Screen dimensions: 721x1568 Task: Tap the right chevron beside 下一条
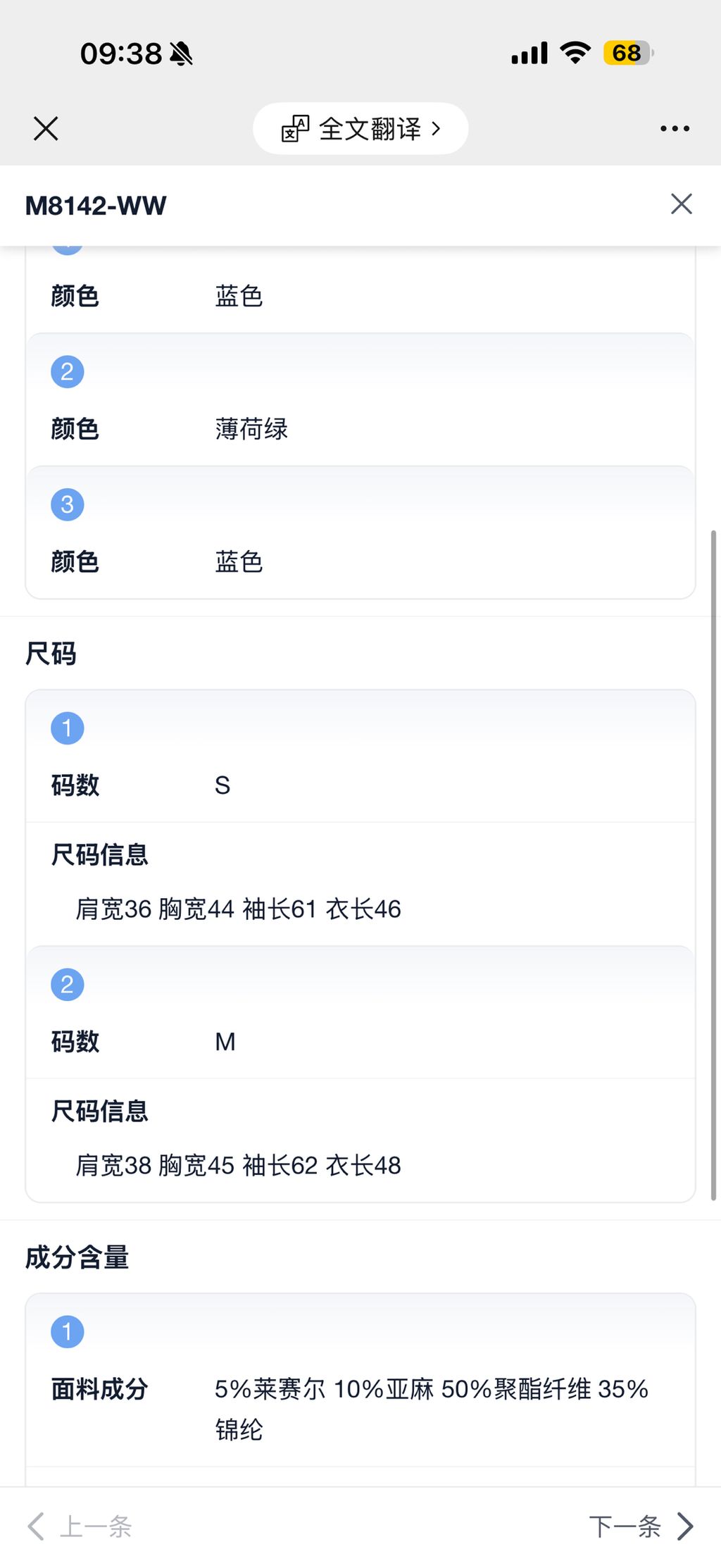point(685,1526)
